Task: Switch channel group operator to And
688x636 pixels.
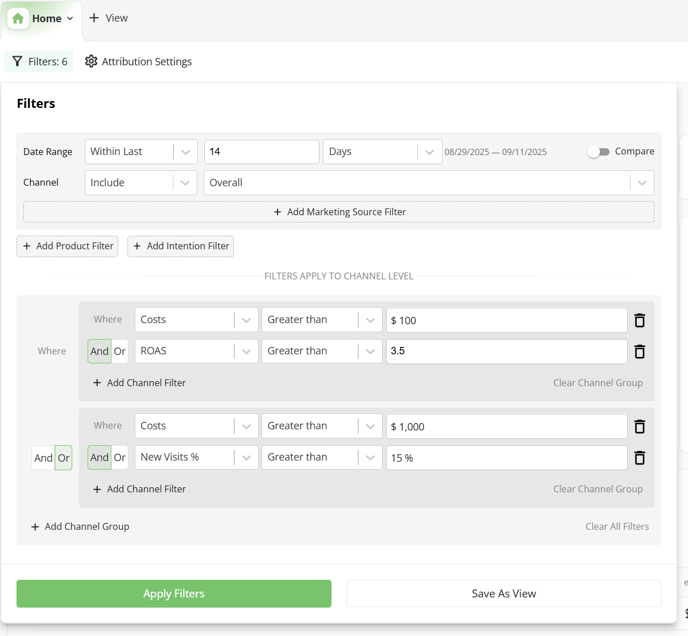Action: [x=43, y=458]
